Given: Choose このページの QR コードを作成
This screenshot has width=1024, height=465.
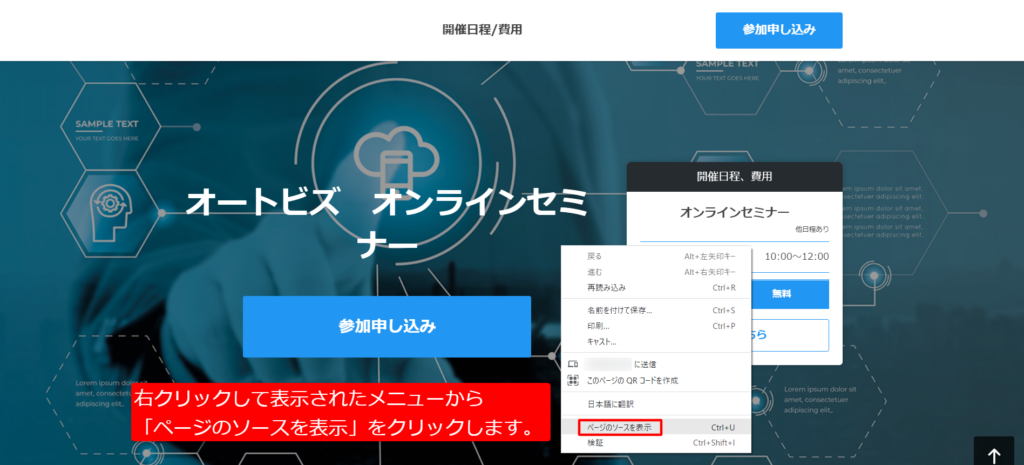Looking at the screenshot, I should coord(656,380).
